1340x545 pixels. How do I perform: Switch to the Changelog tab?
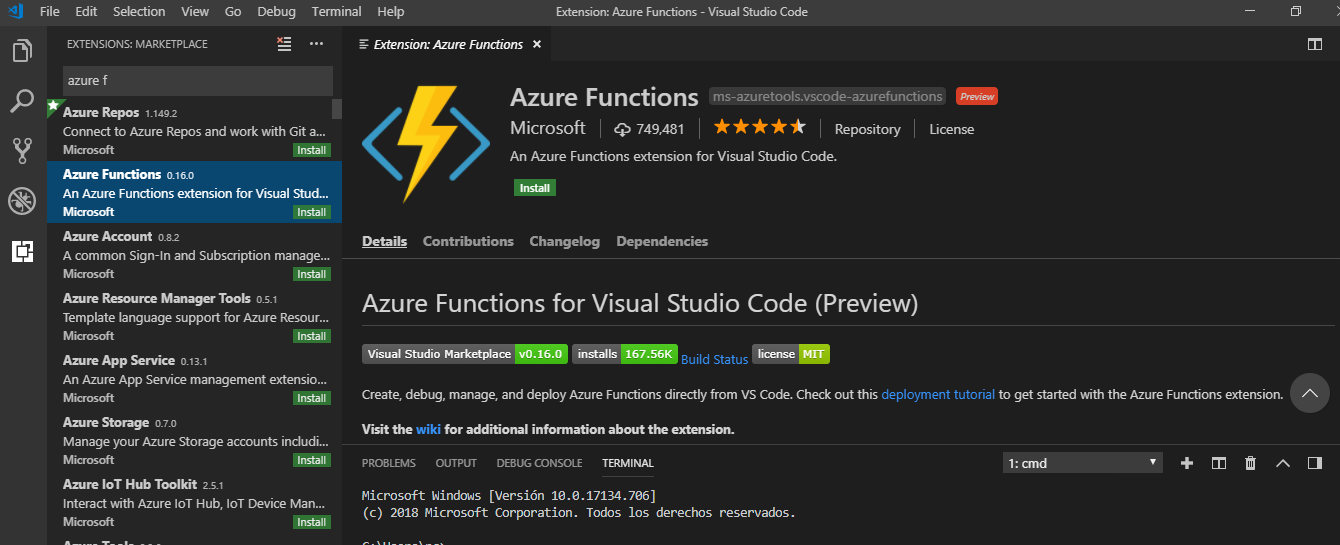point(564,241)
